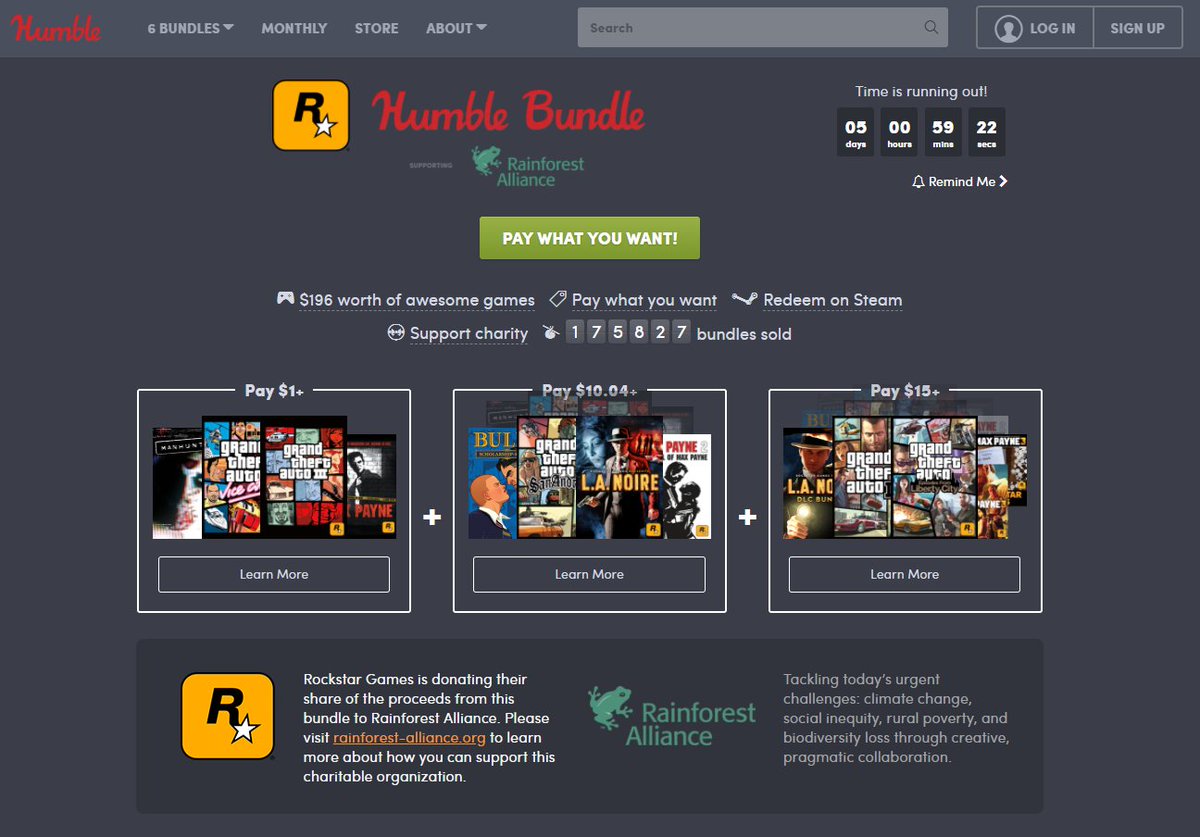Screen dimensions: 1200x837
Task: Click the days countdown box showing 05
Action: click(x=856, y=133)
